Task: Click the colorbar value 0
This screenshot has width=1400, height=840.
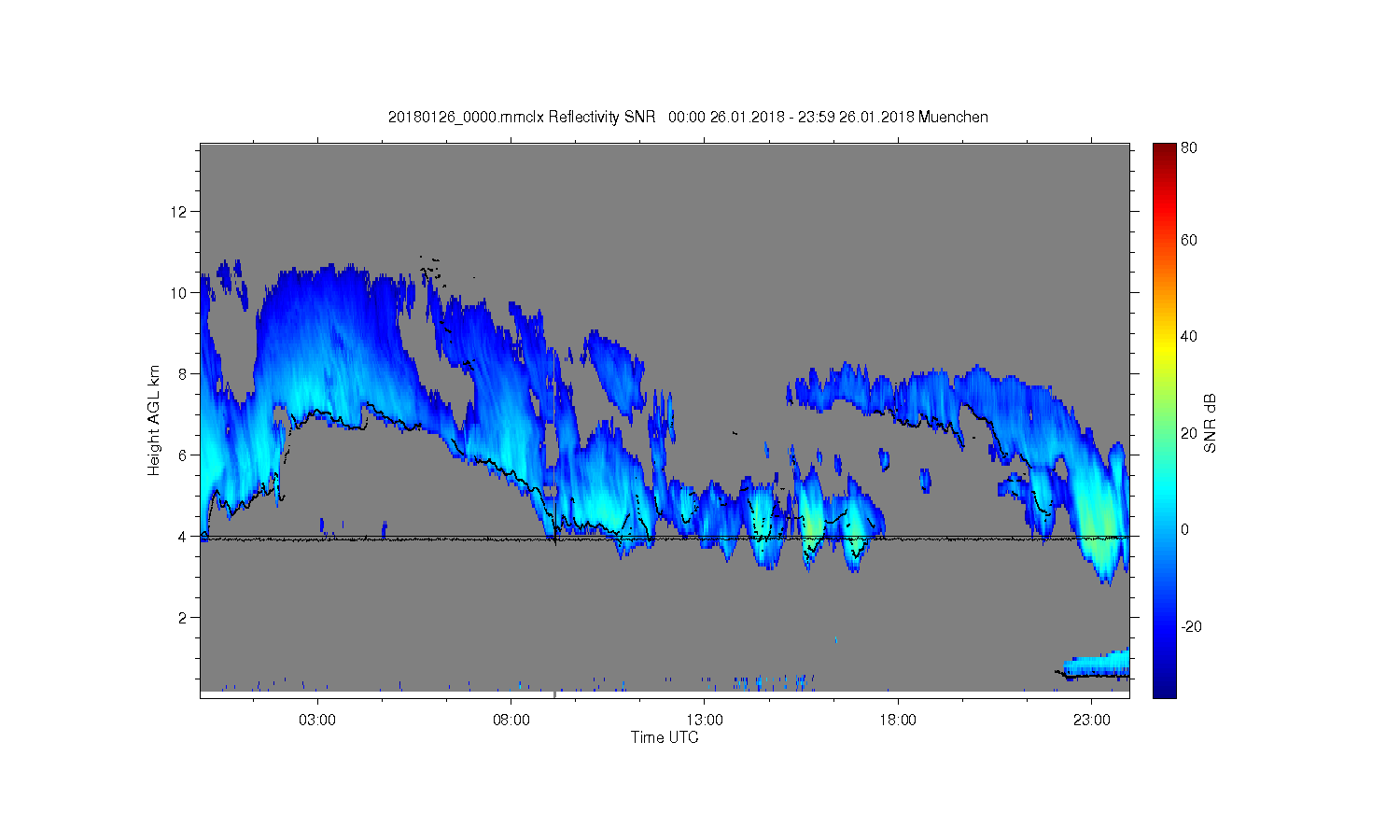Action: [1185, 530]
